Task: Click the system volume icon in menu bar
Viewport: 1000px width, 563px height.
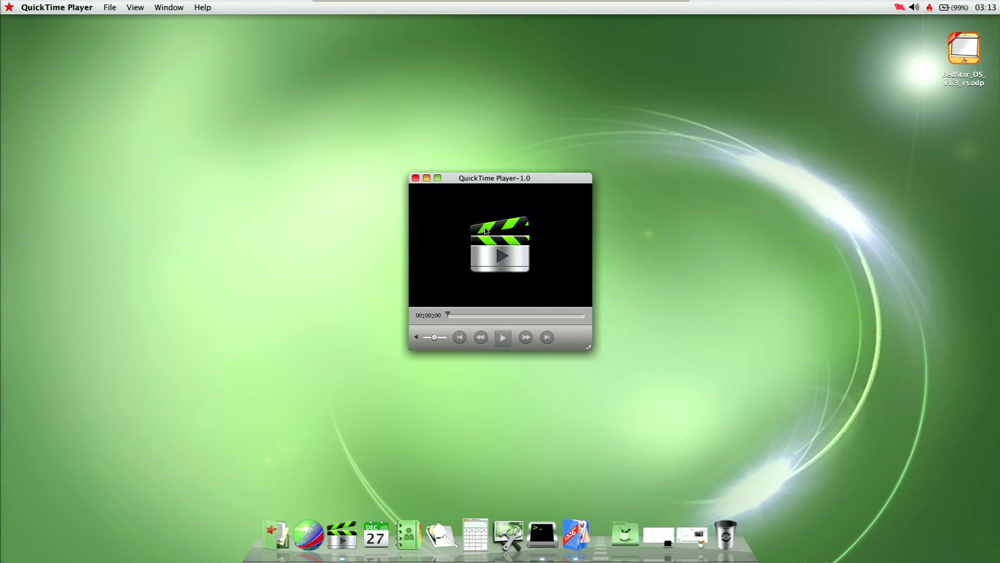Action: [914, 7]
